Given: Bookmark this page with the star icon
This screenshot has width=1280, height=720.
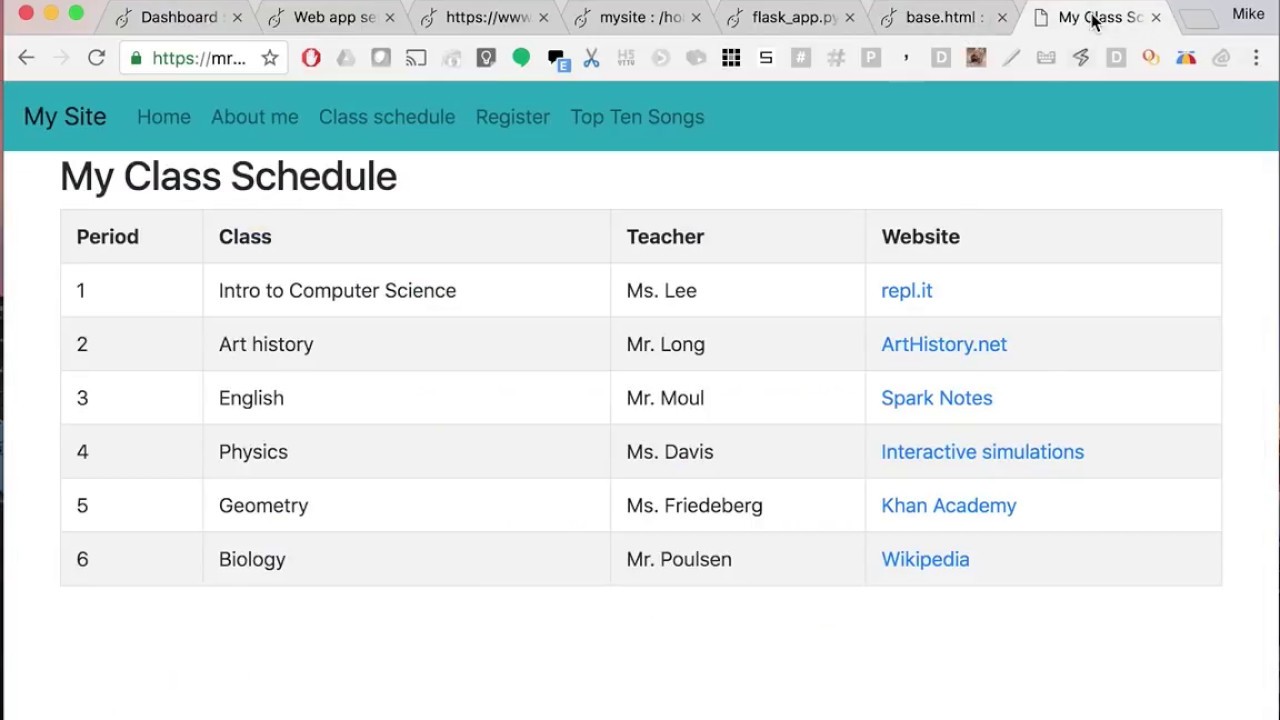Looking at the screenshot, I should tap(270, 58).
